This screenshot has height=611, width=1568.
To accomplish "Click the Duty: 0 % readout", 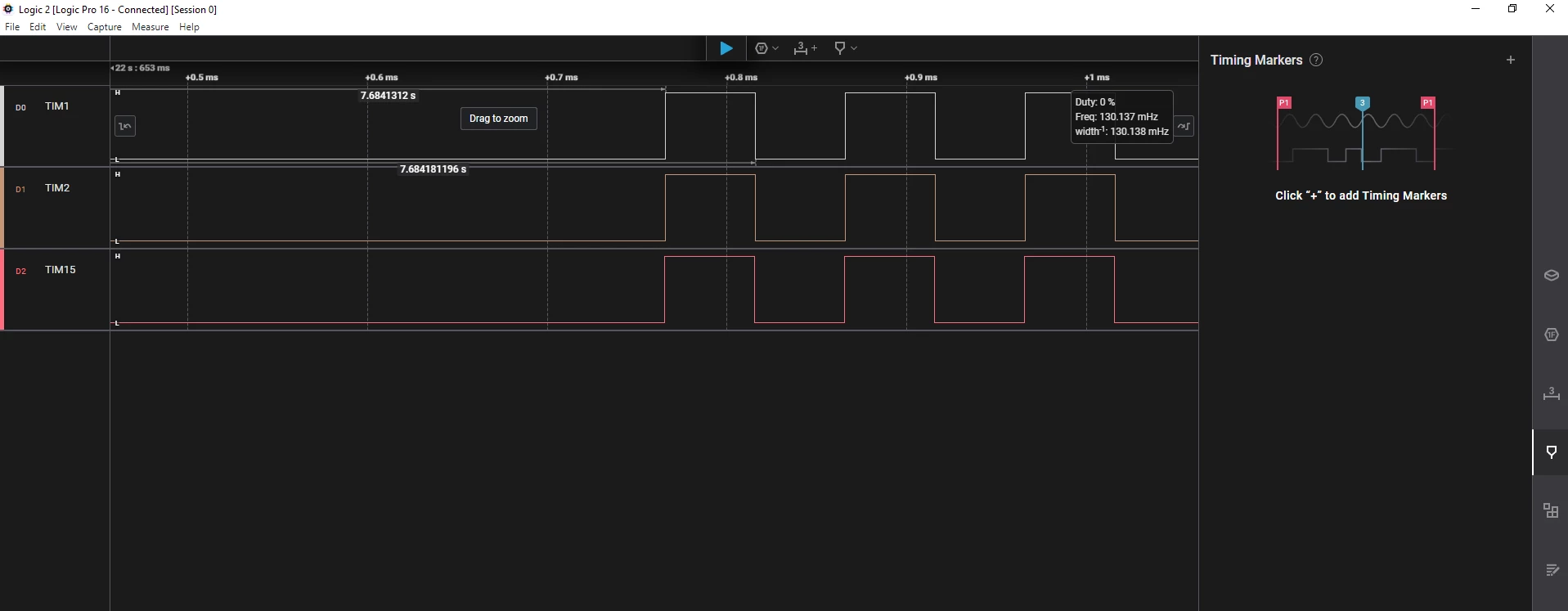I will click(x=1095, y=102).
